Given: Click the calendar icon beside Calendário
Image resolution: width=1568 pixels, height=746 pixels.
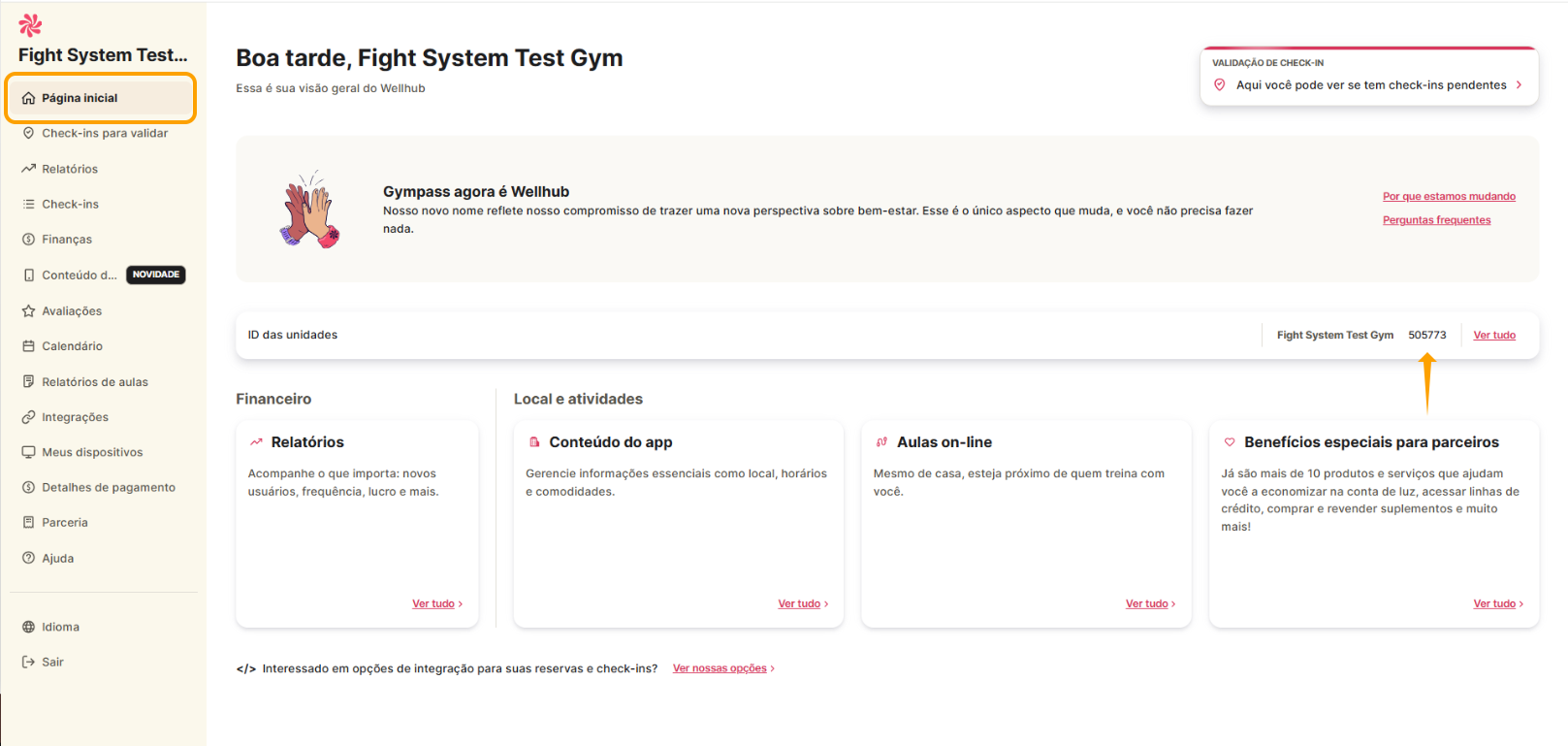Looking at the screenshot, I should 28,345.
